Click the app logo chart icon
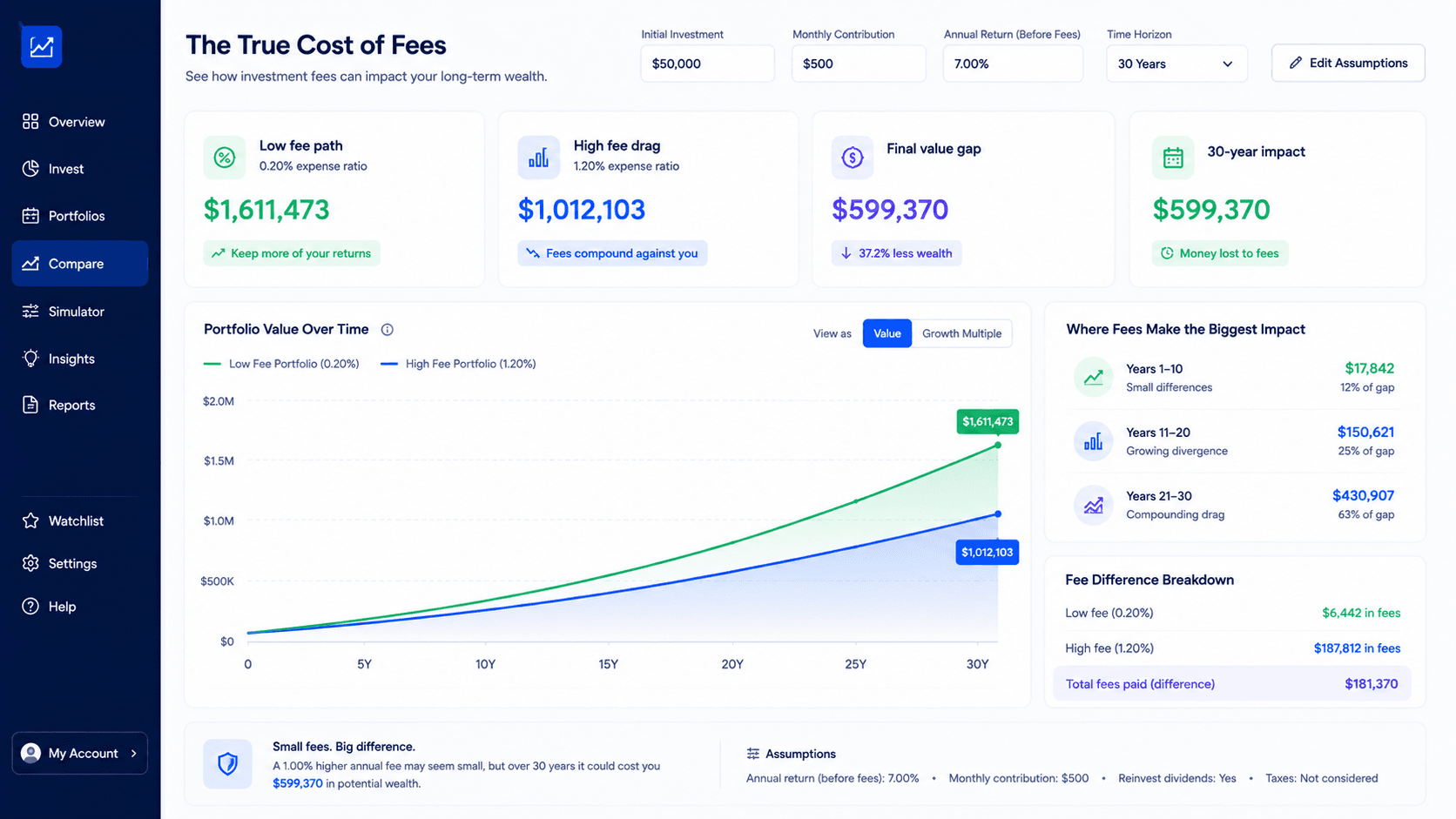1456x819 pixels. (x=41, y=46)
